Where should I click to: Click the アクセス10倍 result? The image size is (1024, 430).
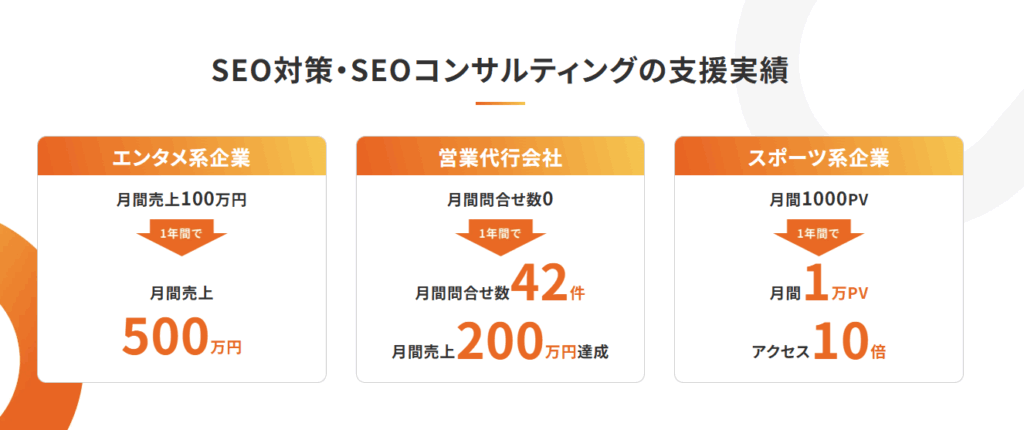[x=818, y=345]
